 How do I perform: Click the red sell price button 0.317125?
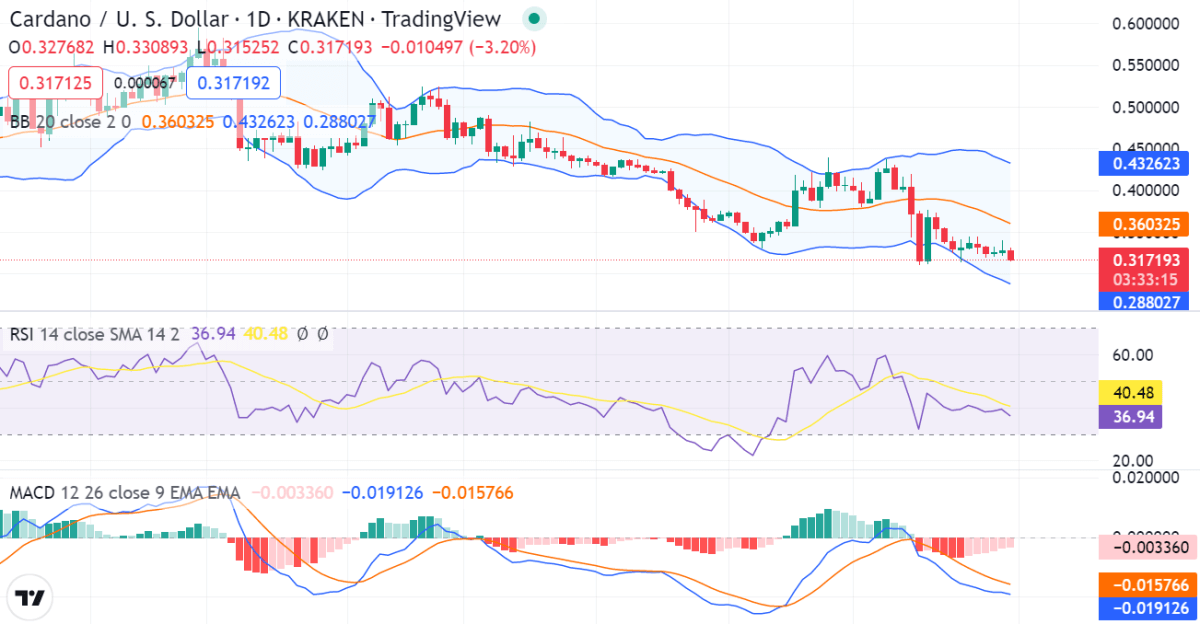click(55, 83)
